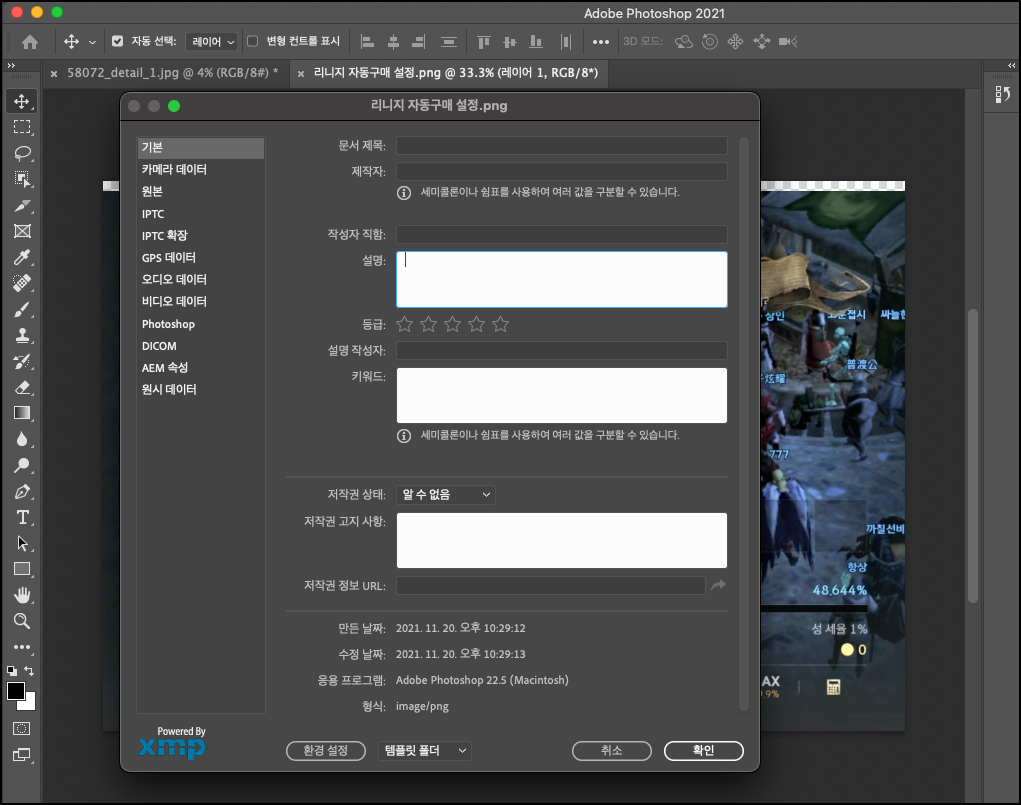
Task: Select the Rectangular Marquee tool
Action: (22, 127)
